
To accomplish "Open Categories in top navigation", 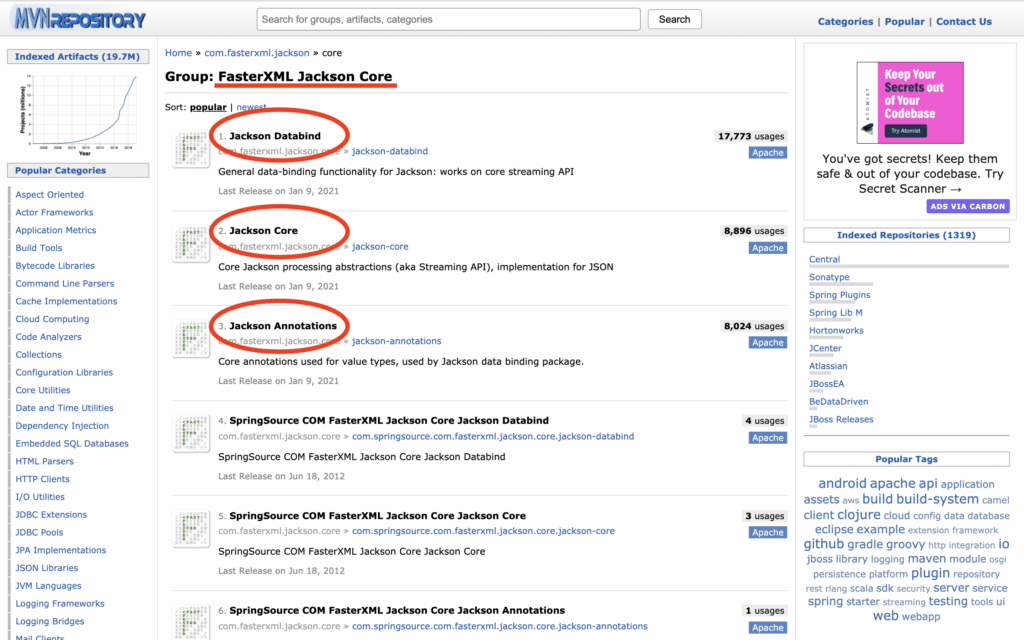I will click(x=845, y=21).
